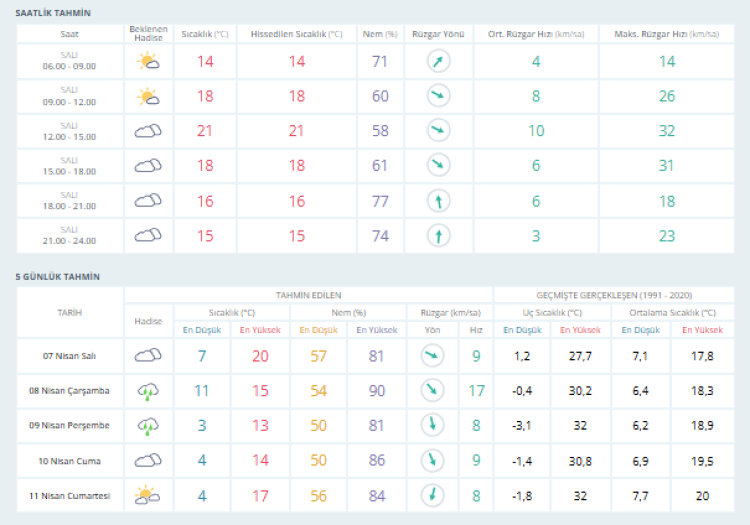Click the wind direction arrow for 06.00 - 09.00

pos(438,62)
